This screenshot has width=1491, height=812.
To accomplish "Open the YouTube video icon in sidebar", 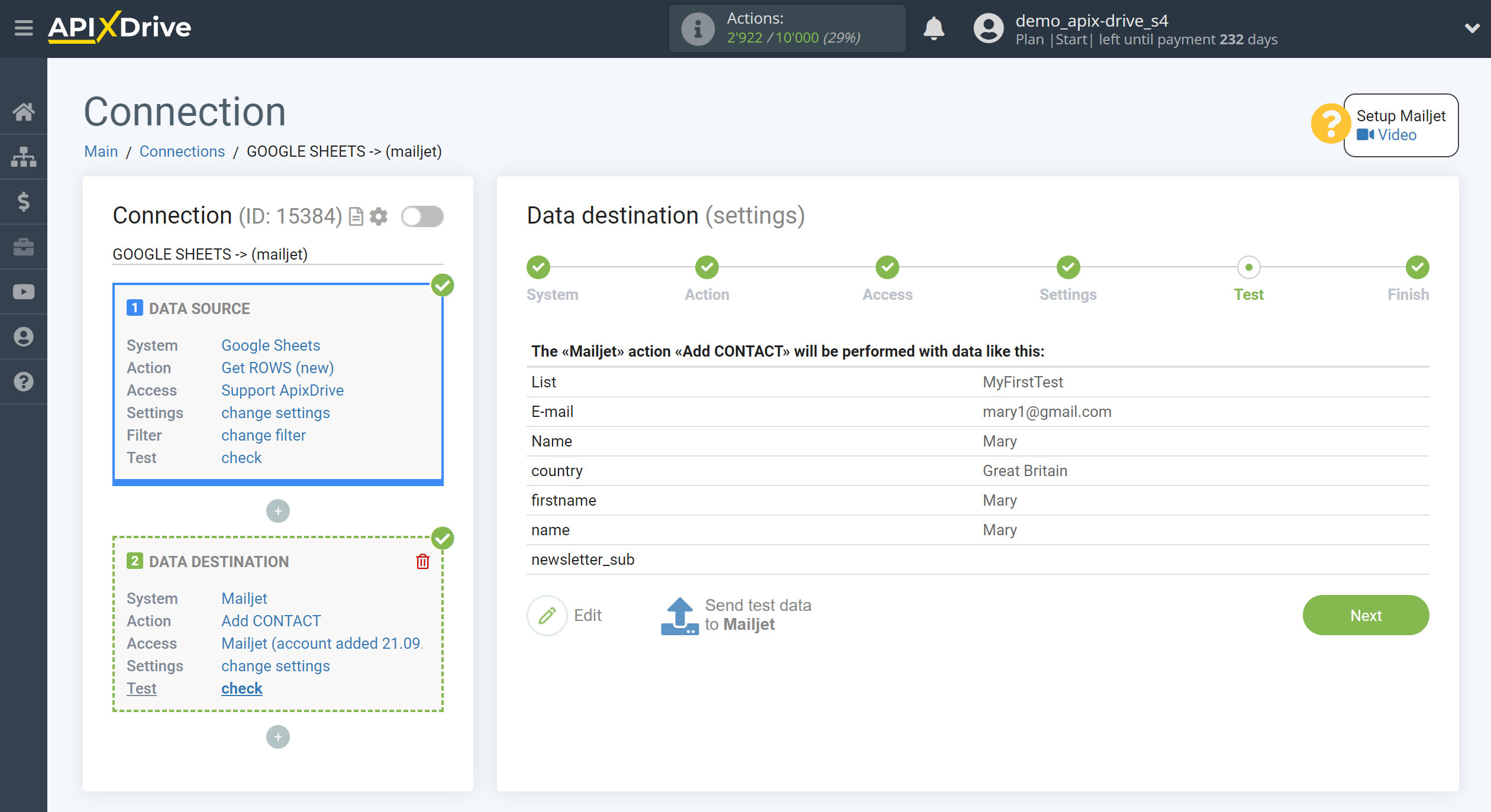I will click(24, 292).
